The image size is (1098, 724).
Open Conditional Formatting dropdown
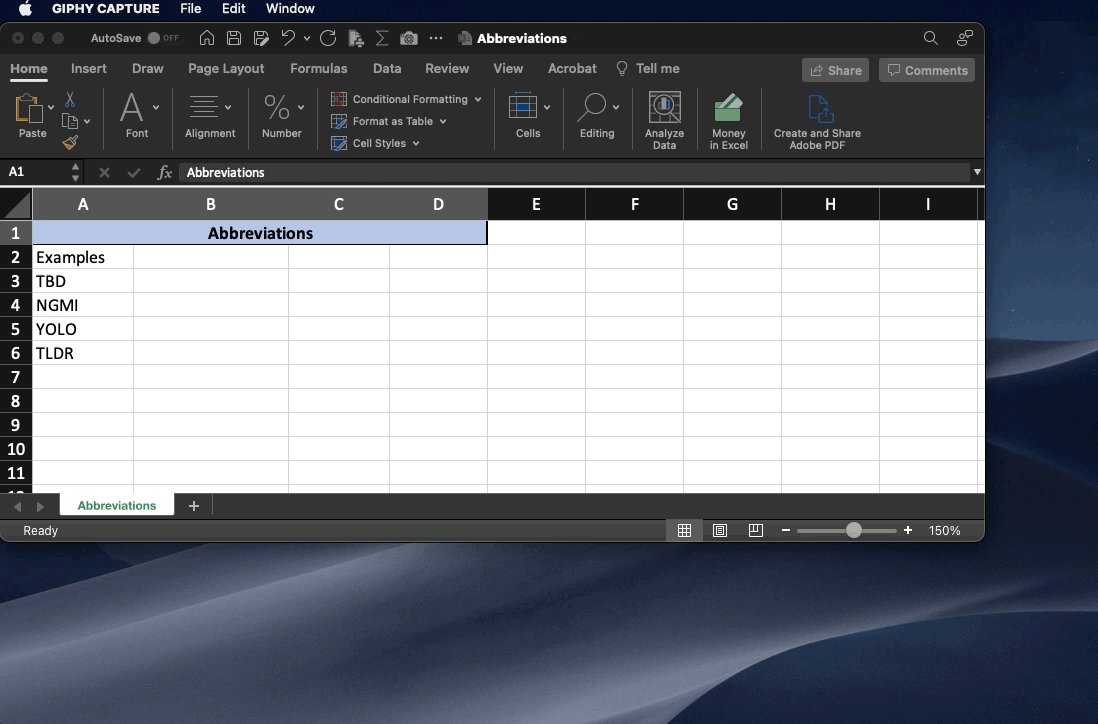point(406,99)
